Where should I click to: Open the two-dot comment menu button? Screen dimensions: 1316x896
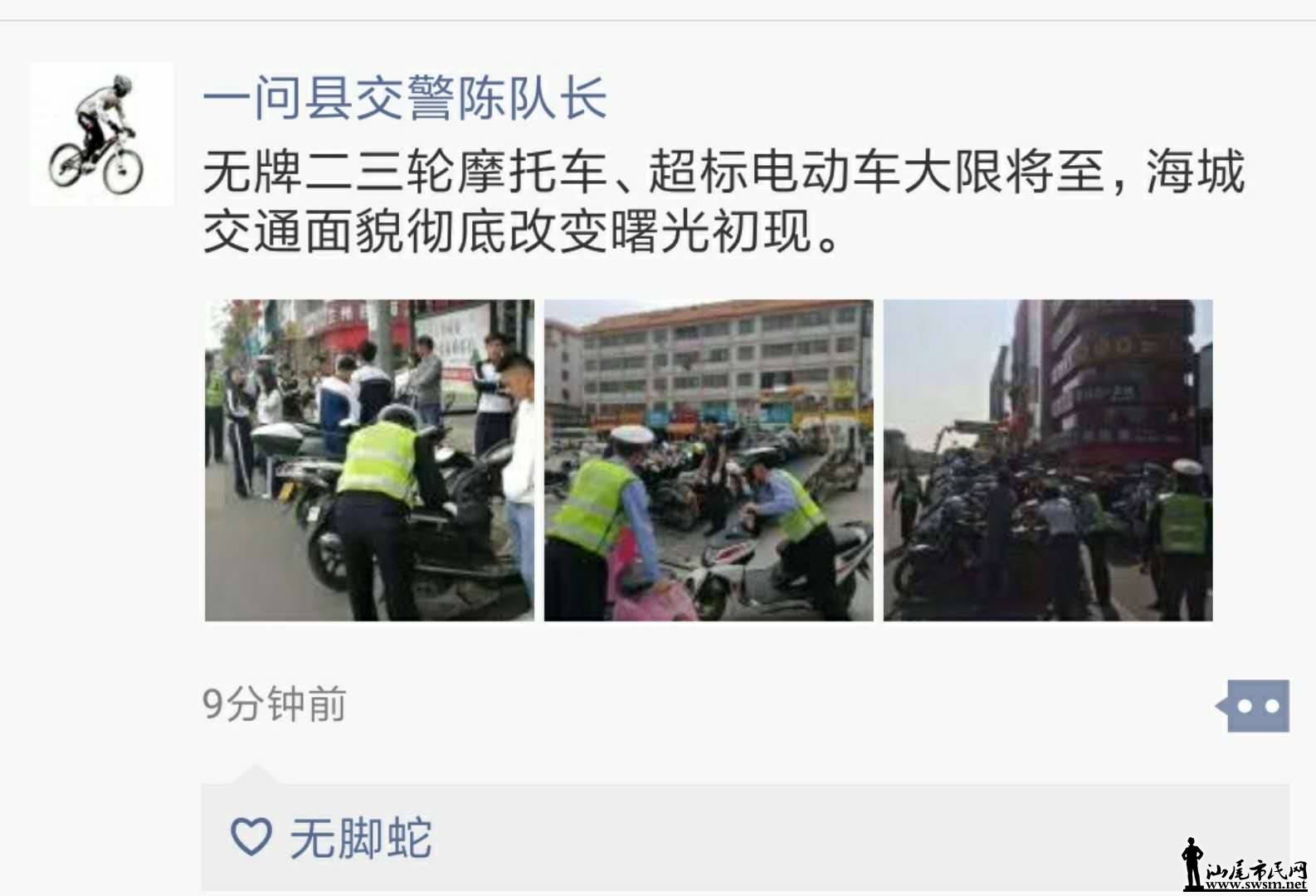[1253, 706]
